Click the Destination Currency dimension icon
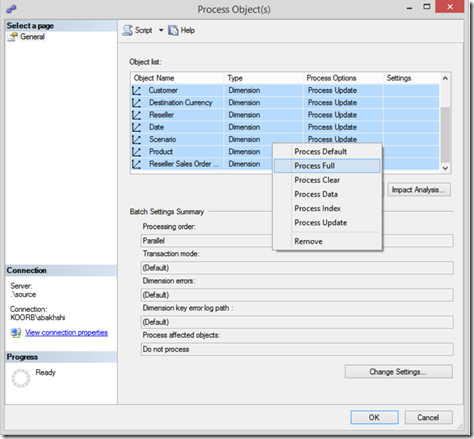 136,103
